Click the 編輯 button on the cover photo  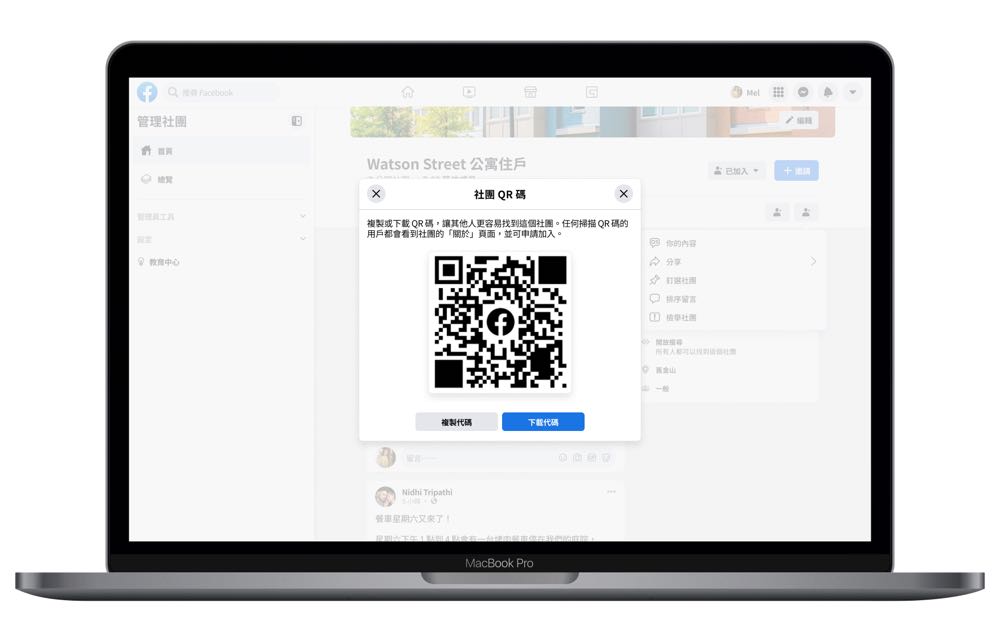799,120
